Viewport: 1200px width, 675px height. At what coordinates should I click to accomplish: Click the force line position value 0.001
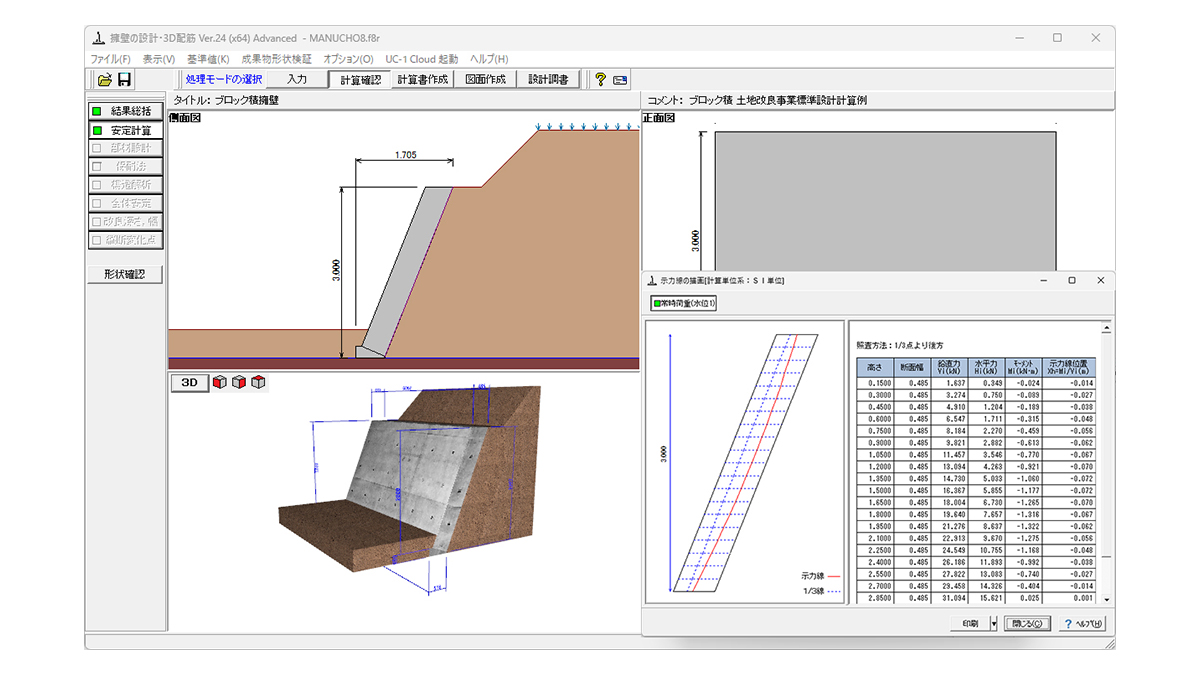1069,598
